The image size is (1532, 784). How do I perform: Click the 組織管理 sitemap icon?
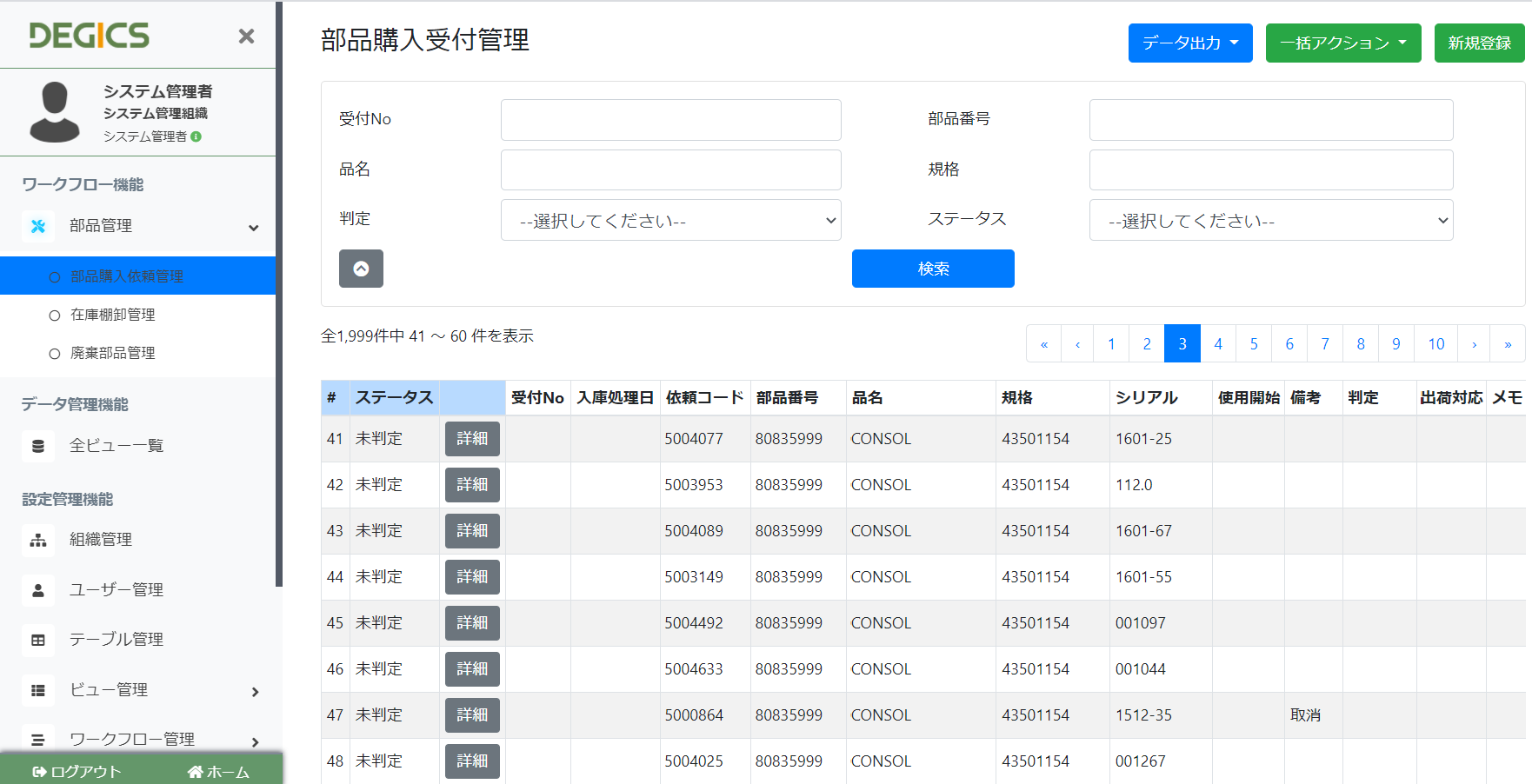click(x=38, y=540)
